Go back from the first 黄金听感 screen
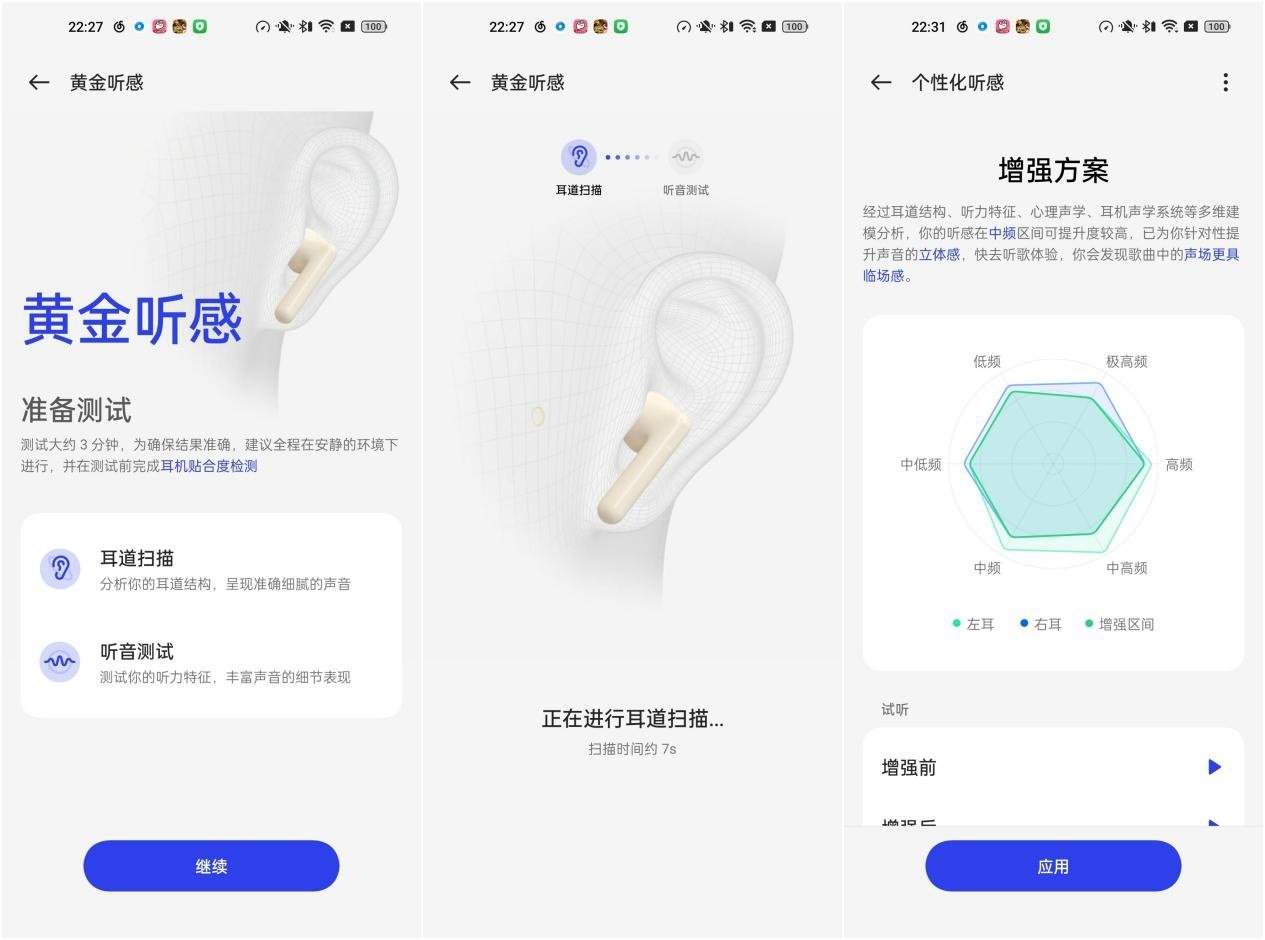The width and height of the screenshot is (1265, 940). pos(39,83)
